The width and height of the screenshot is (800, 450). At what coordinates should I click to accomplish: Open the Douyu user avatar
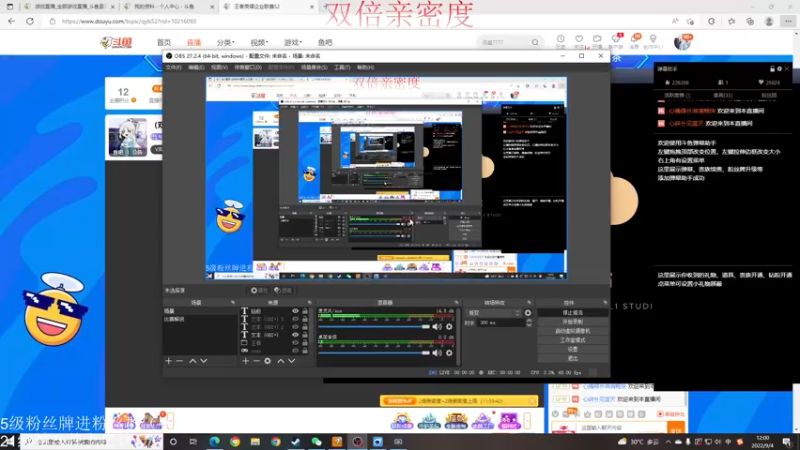tap(682, 42)
